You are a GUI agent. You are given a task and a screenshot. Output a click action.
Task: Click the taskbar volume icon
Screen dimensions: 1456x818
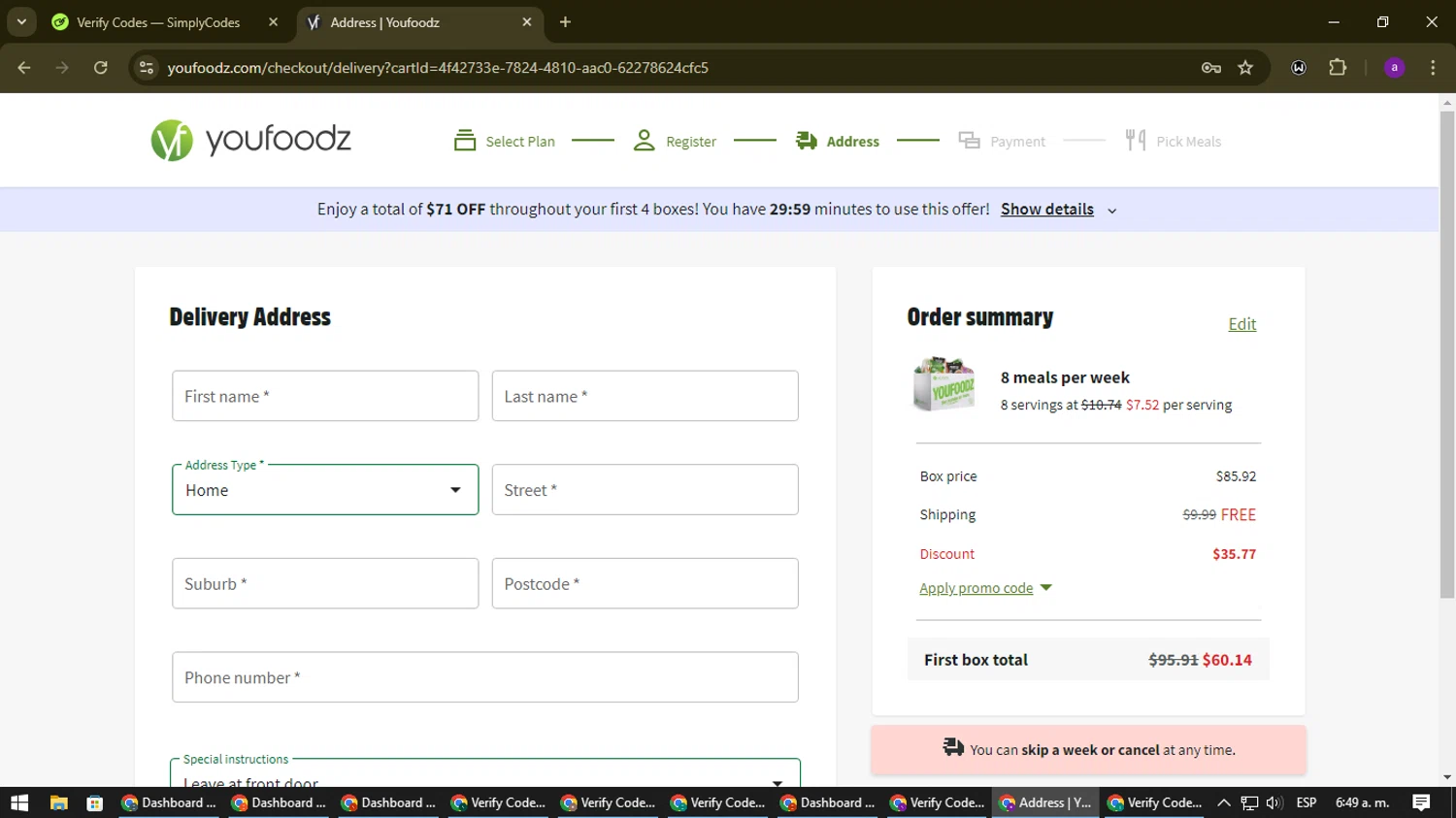1274,802
